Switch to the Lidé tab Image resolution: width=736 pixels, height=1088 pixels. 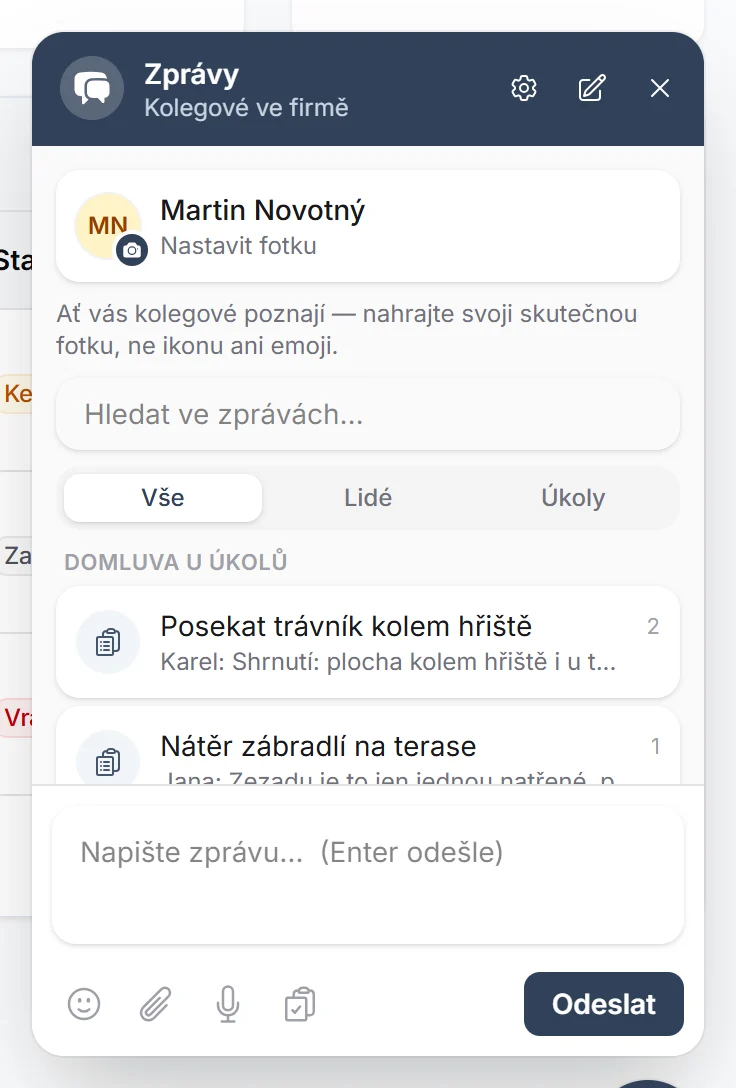pos(368,498)
